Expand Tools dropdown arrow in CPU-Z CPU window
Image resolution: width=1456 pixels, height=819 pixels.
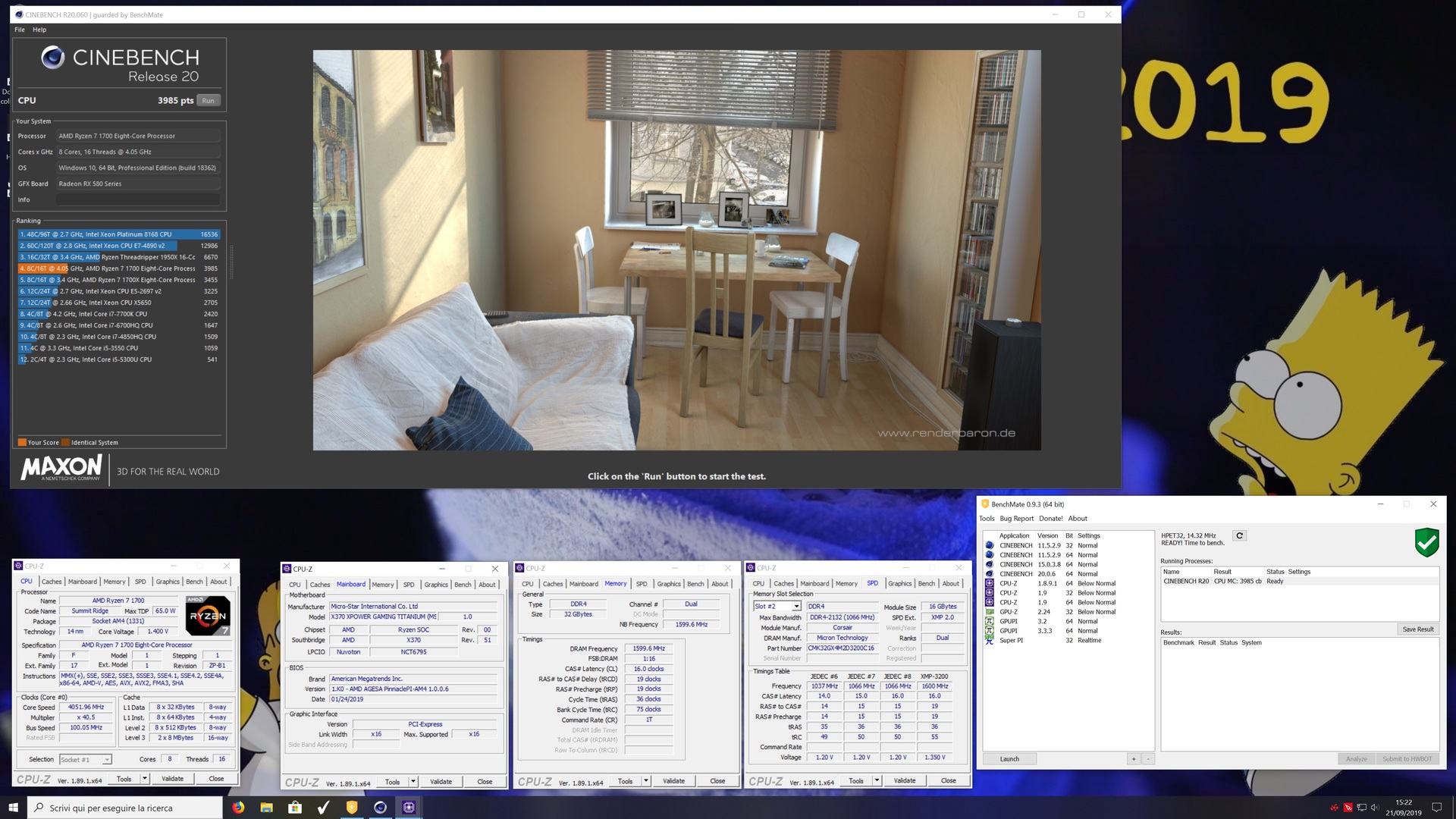pos(145,779)
